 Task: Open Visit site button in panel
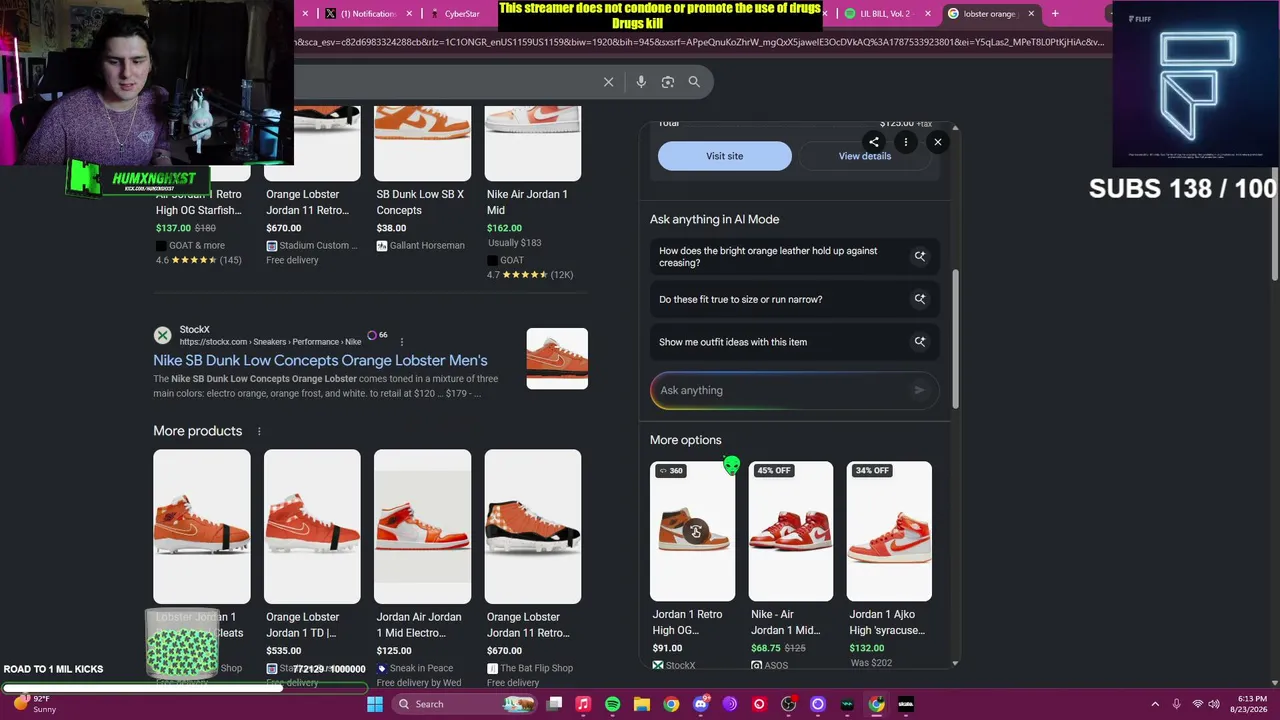point(725,156)
